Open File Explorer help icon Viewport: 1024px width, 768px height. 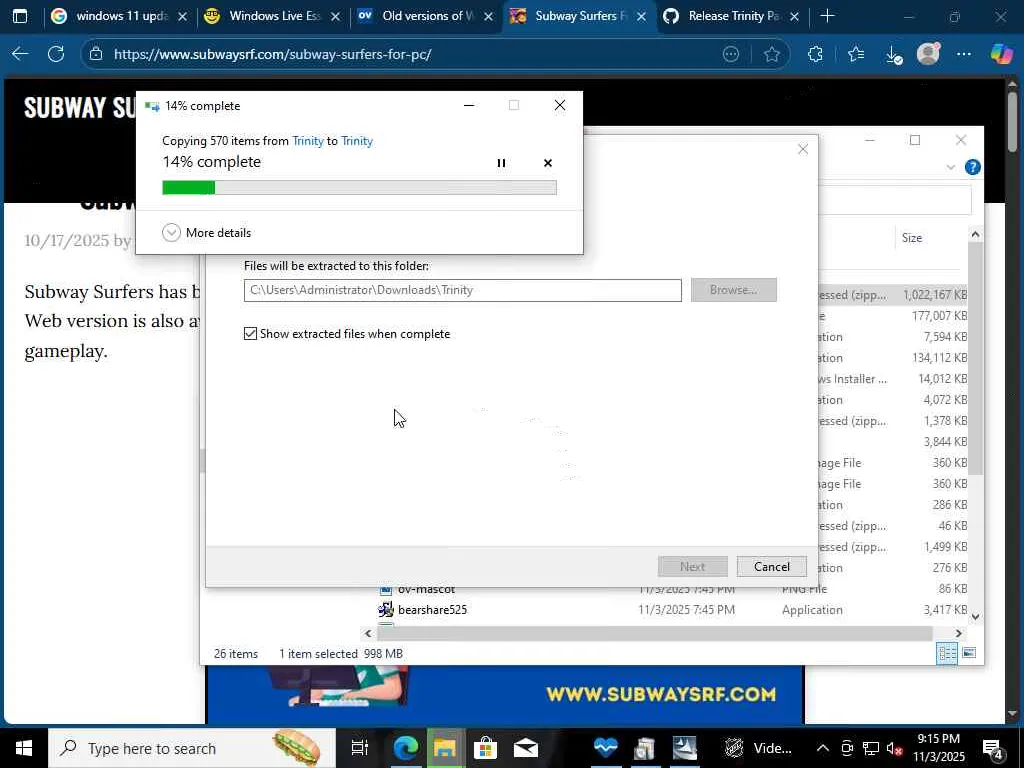tap(972, 167)
